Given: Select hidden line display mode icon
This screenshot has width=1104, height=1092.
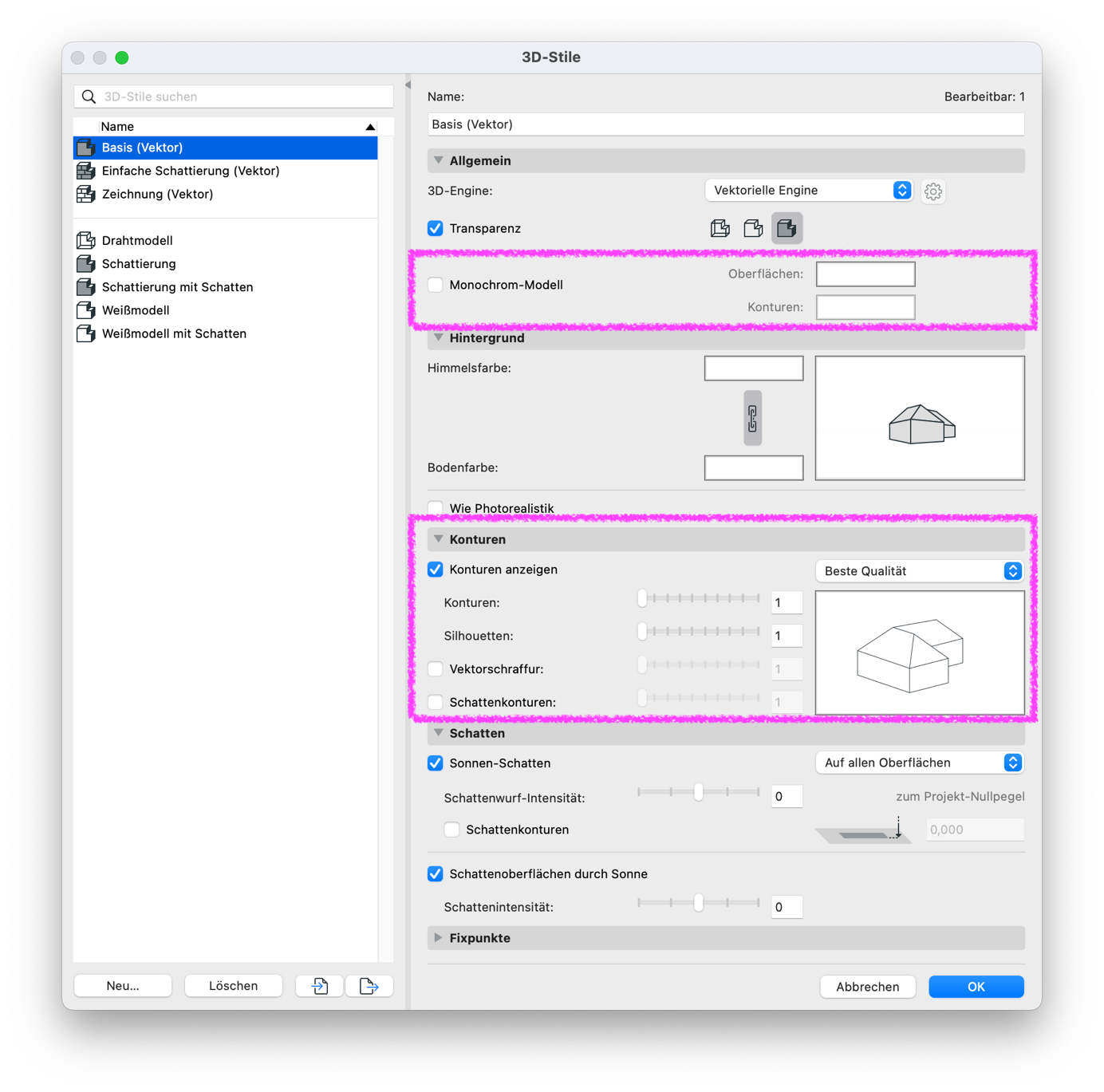Looking at the screenshot, I should tap(753, 229).
